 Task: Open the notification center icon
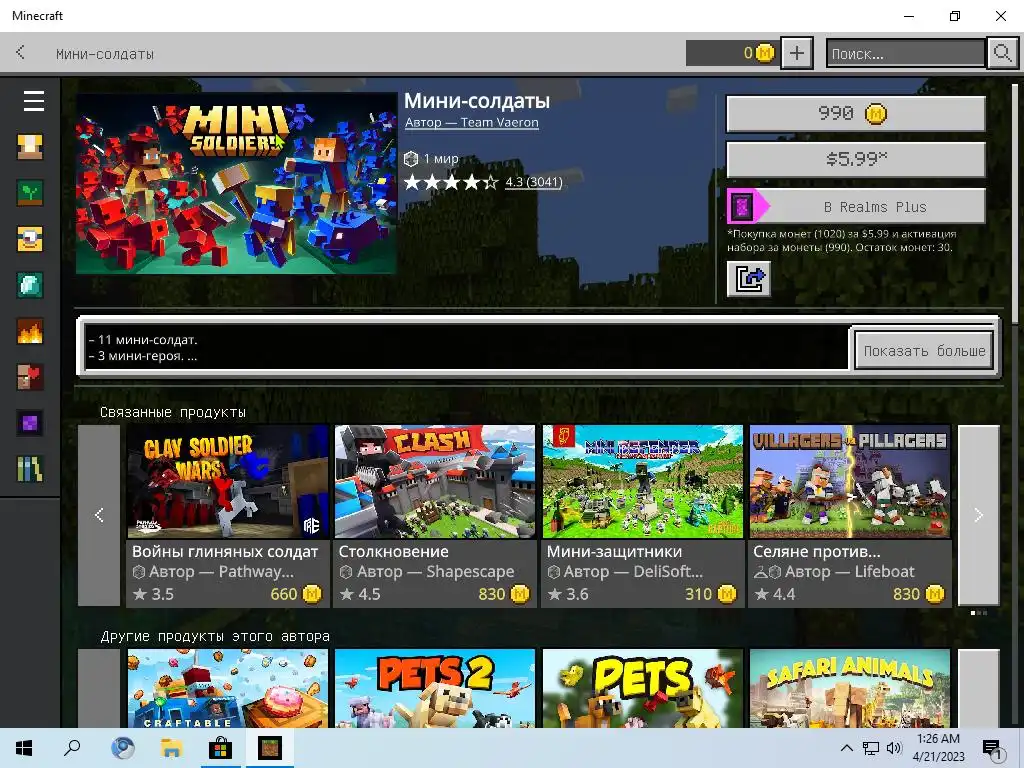(x=993, y=750)
